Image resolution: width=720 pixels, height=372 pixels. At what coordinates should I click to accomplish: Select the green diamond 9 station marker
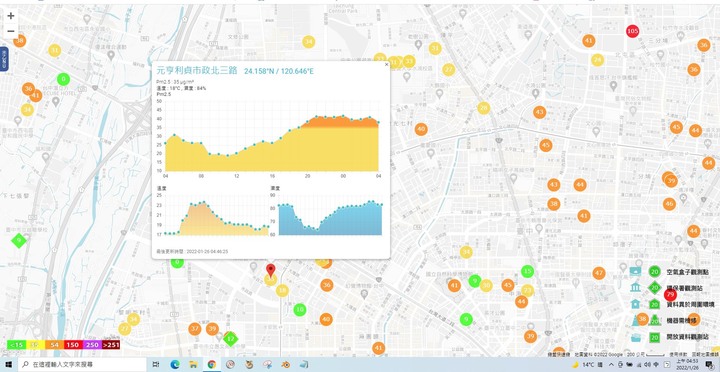18,240
